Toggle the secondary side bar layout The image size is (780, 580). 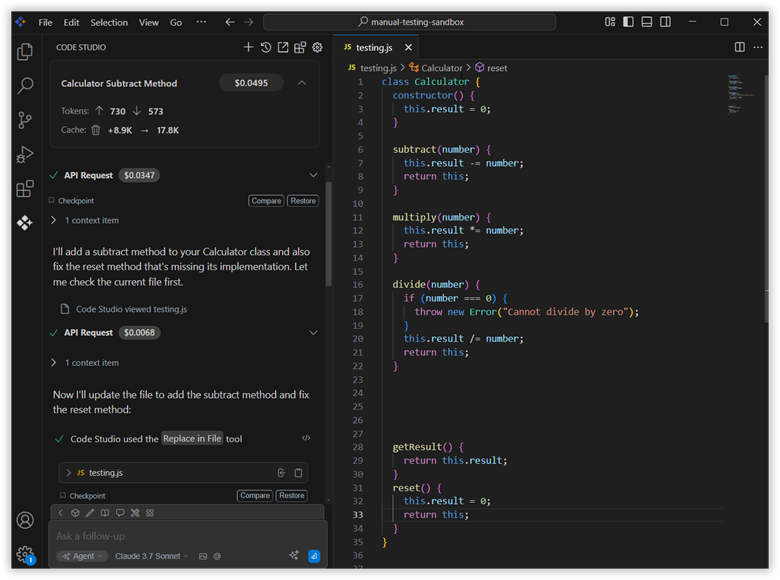coord(666,22)
